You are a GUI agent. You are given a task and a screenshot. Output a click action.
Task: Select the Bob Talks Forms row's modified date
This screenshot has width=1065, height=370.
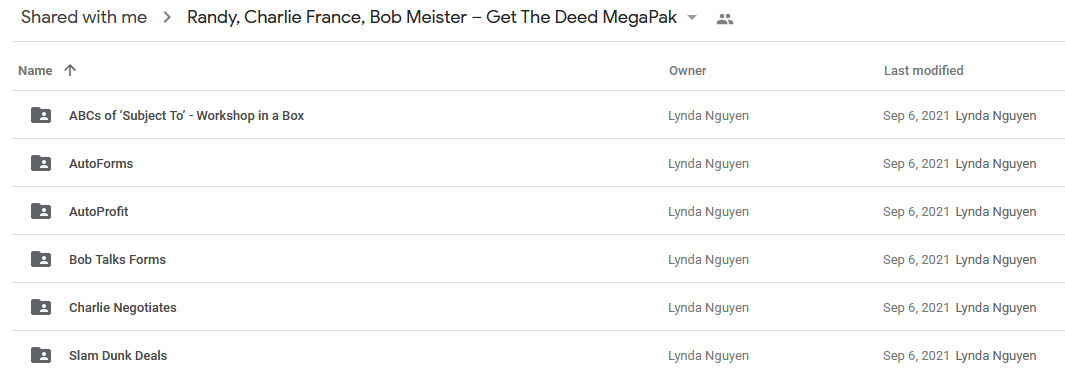916,259
